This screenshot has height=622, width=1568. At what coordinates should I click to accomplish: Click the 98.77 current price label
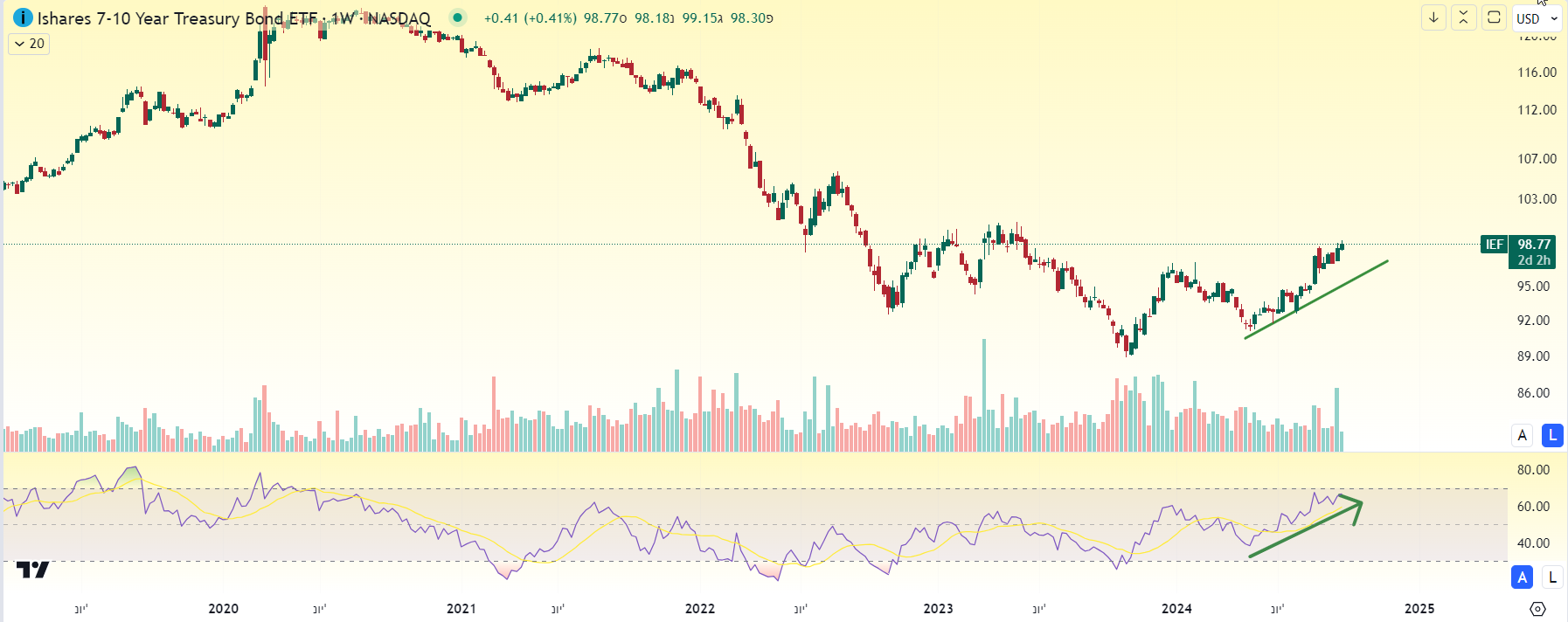tap(1534, 245)
